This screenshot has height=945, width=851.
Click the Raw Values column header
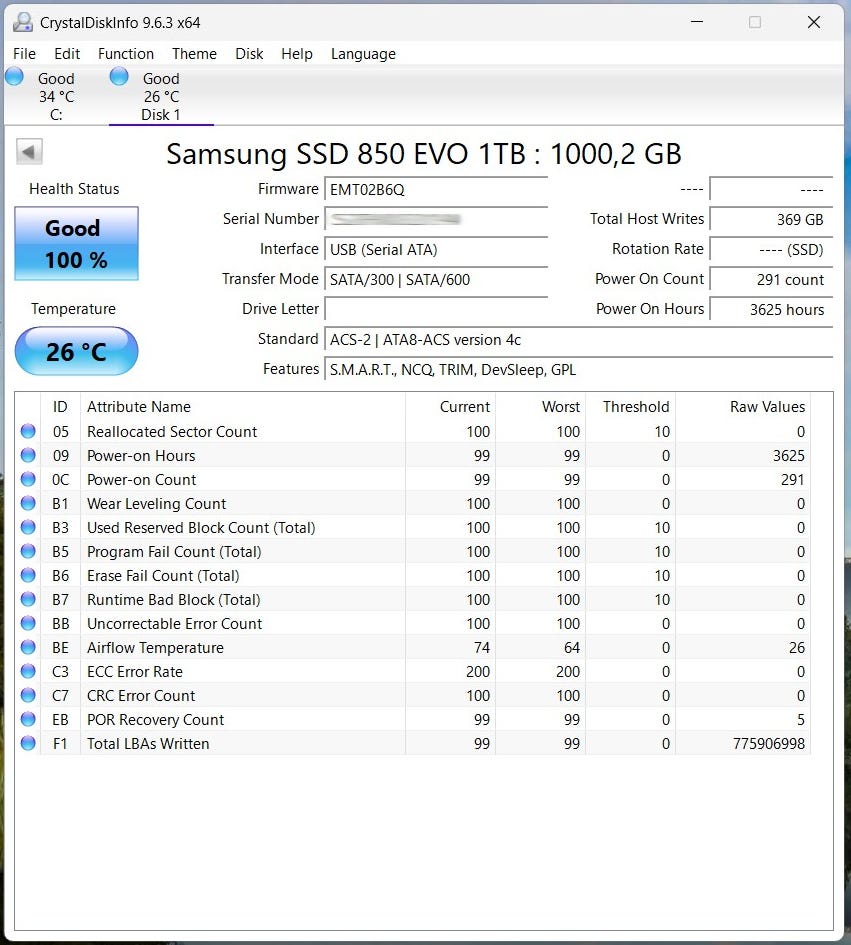coord(743,407)
